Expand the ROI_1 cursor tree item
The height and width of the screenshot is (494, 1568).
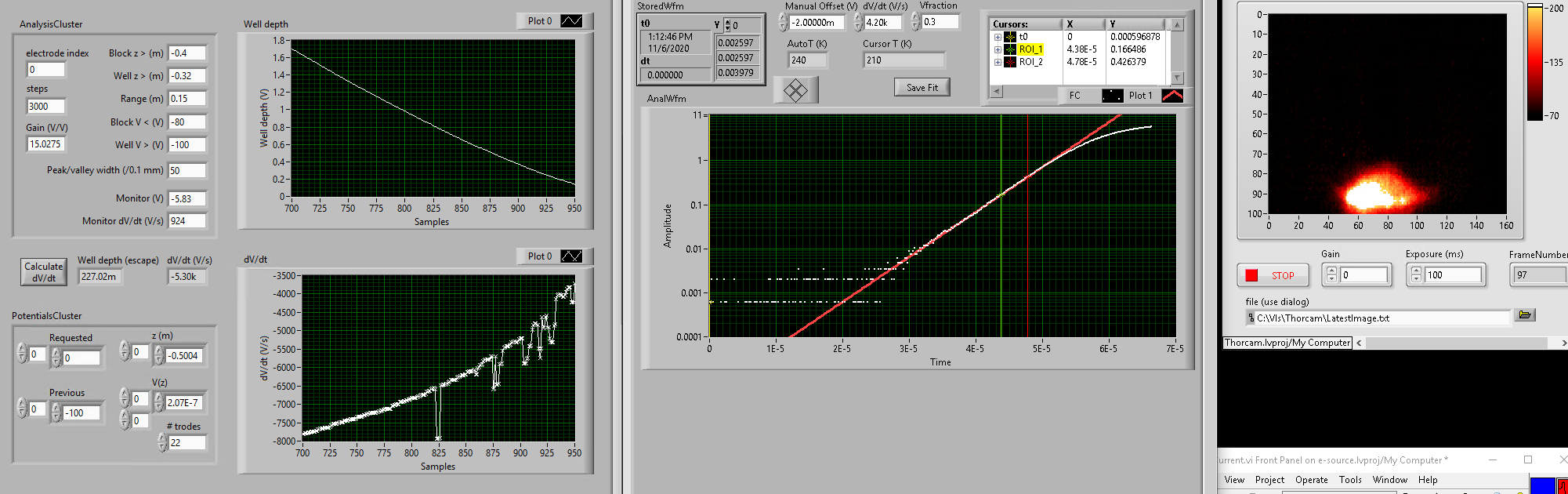998,49
